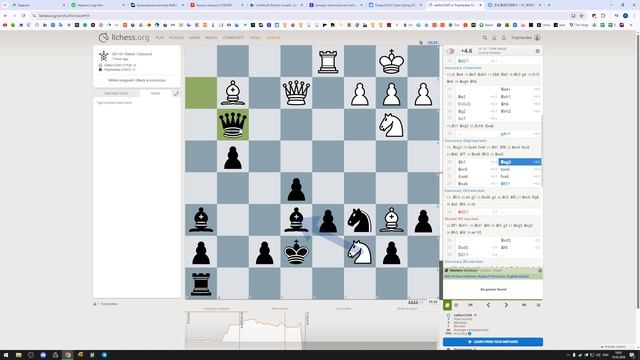Open the site search magnifier
640x360 pixels.
pyautogui.click(x=484, y=38)
